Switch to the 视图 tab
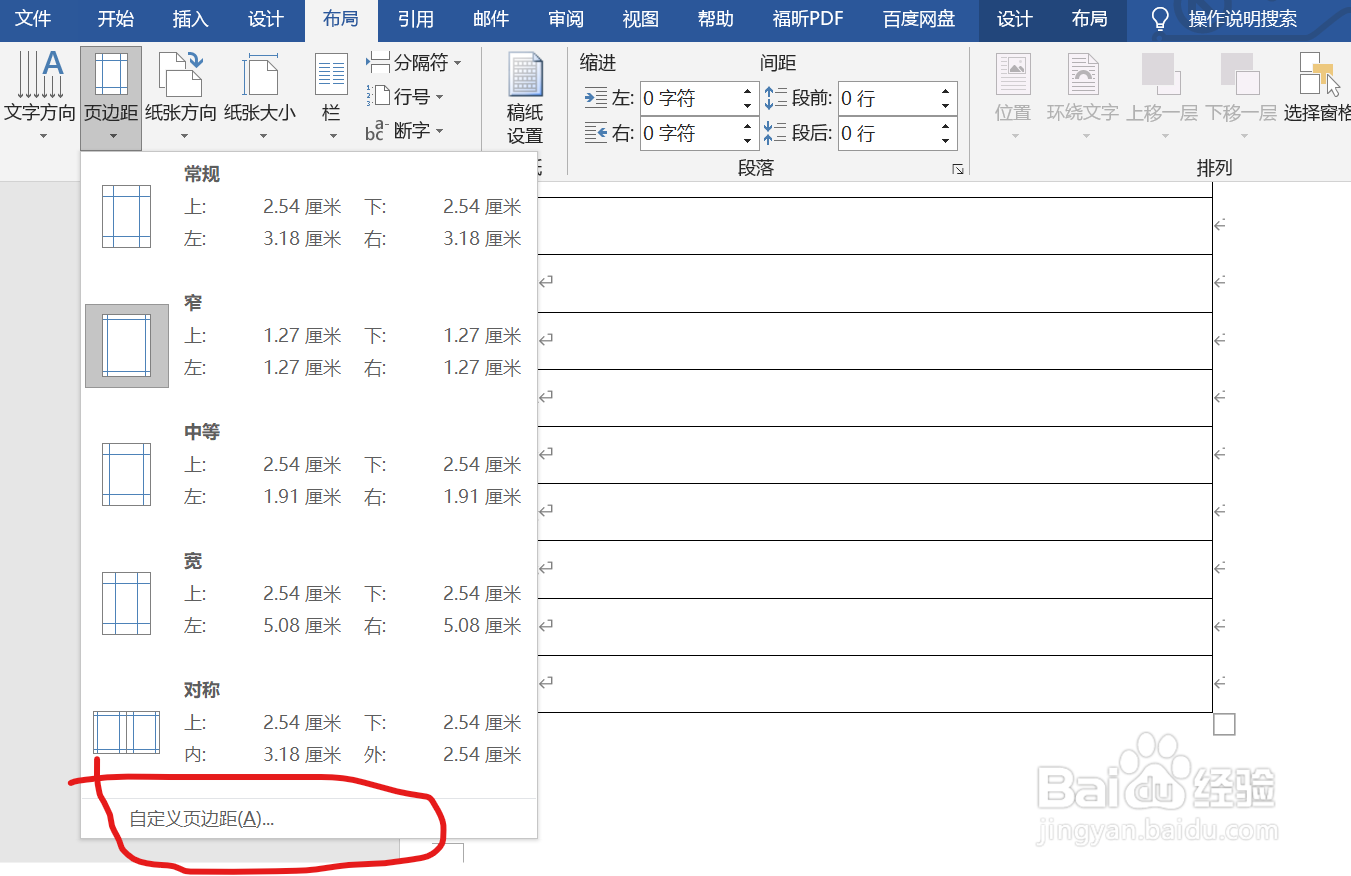Viewport: 1351px width, 876px height. [x=640, y=19]
